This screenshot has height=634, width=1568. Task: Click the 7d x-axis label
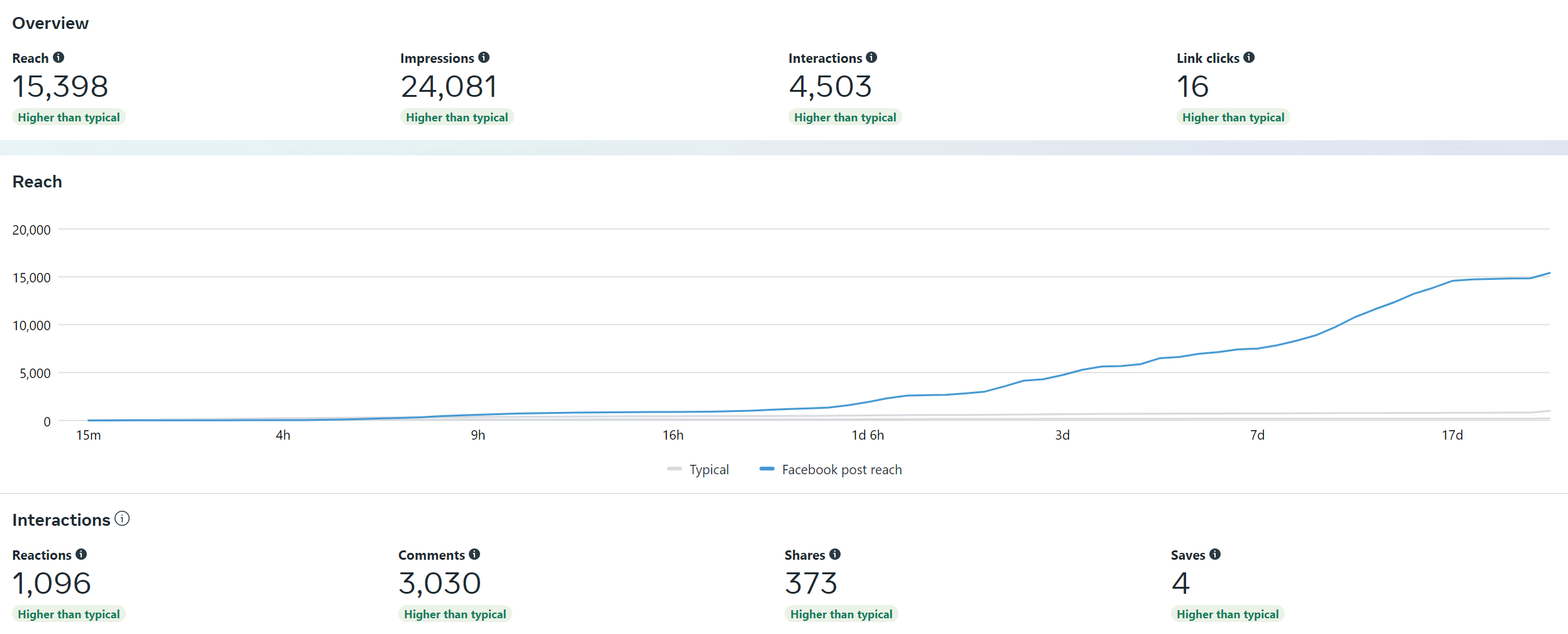tap(1257, 435)
